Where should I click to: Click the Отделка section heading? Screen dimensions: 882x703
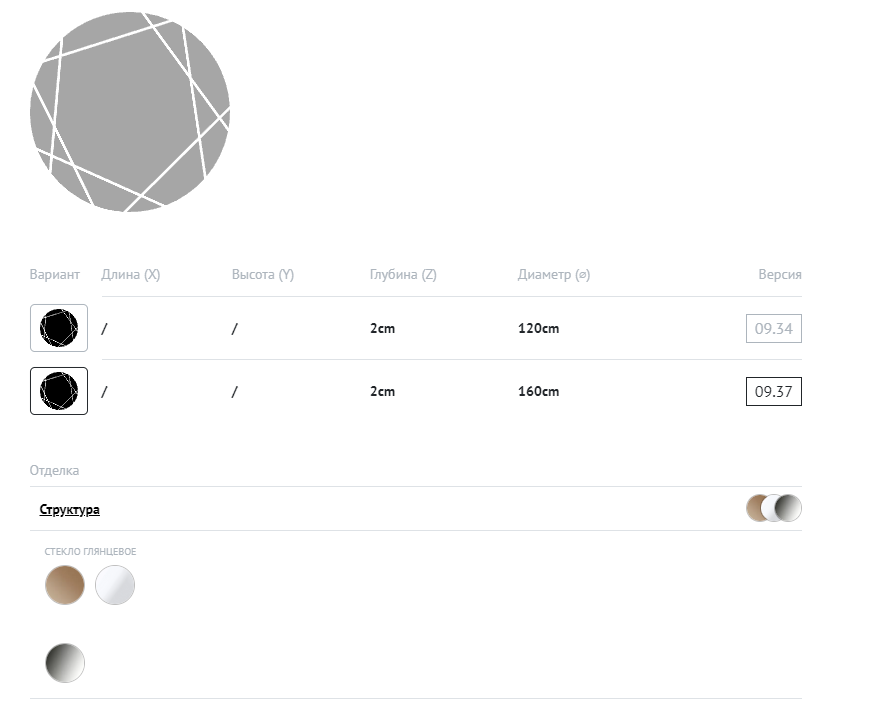tap(55, 470)
